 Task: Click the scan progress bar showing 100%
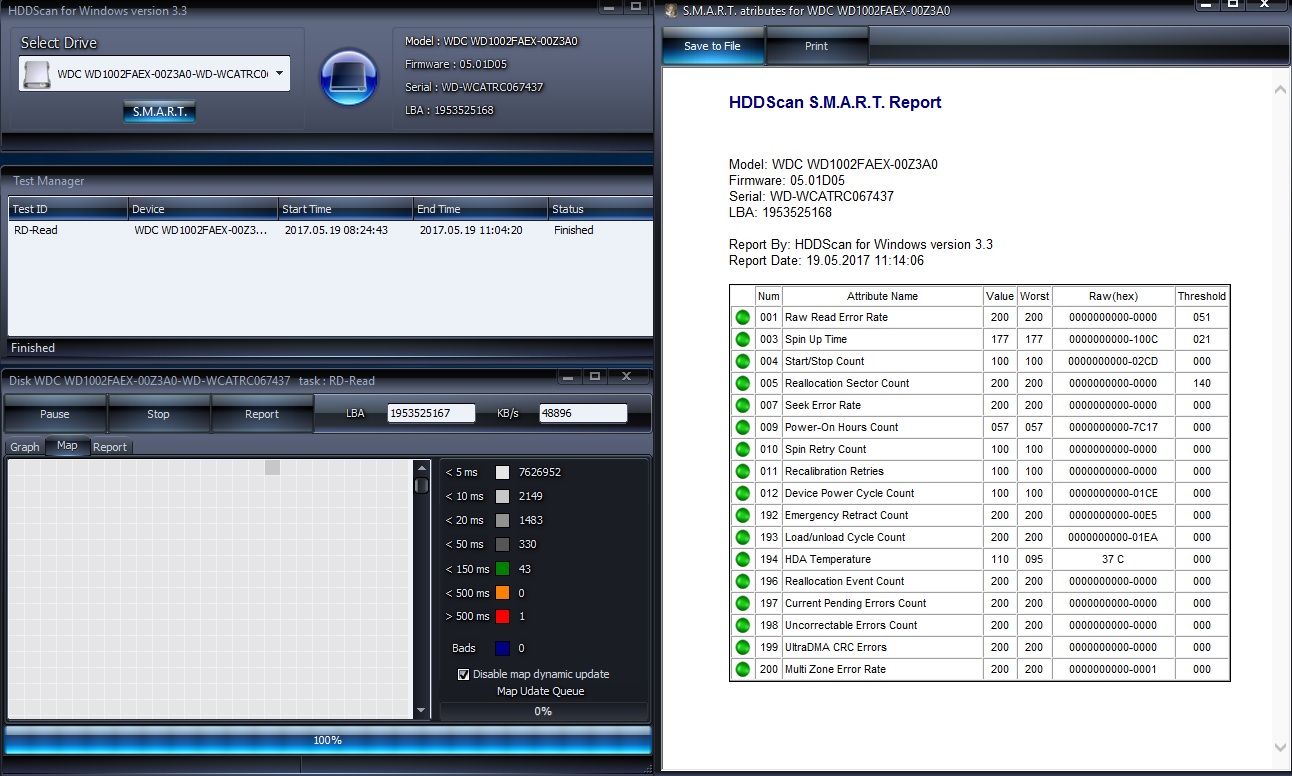(328, 740)
